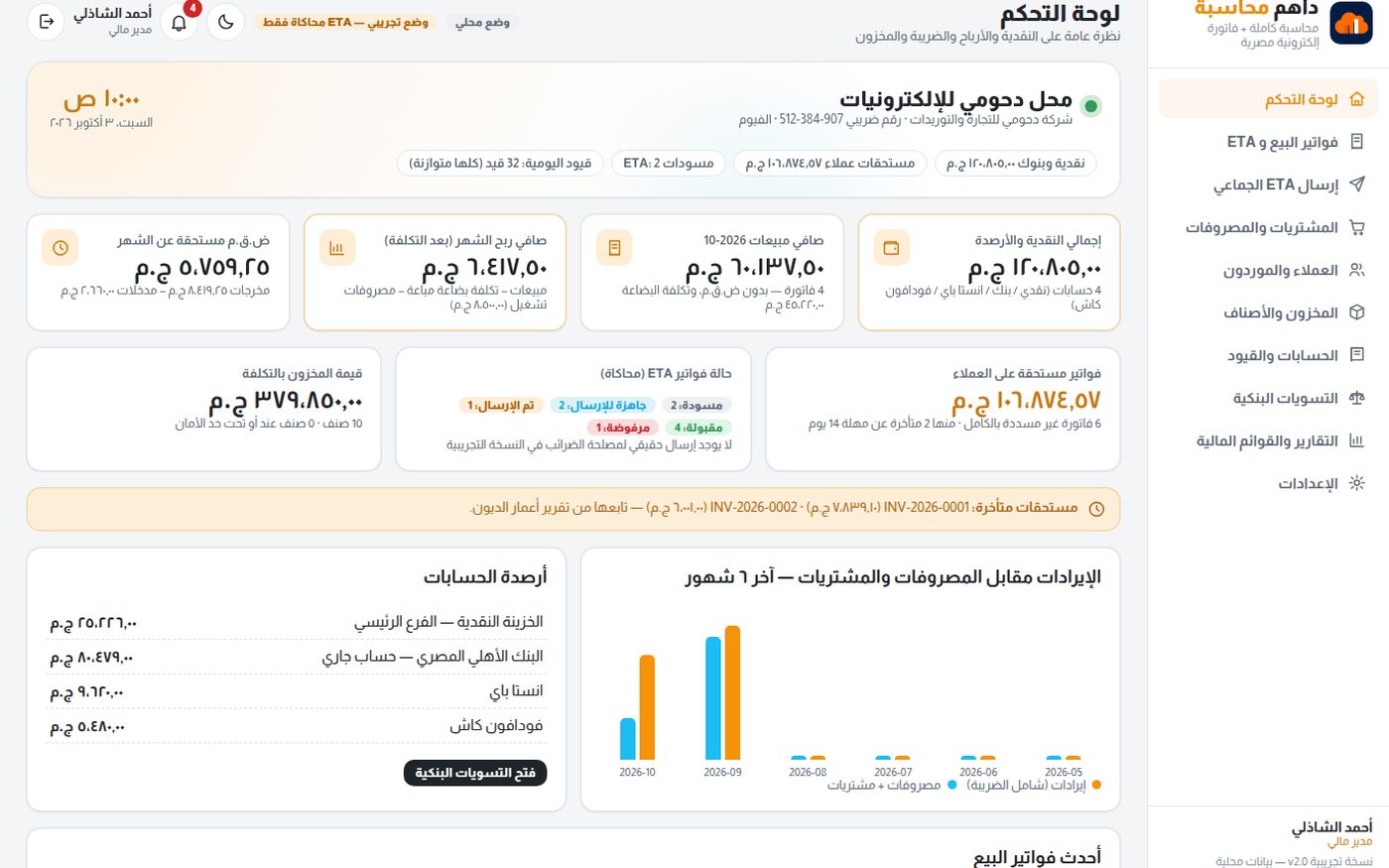
Task: Click أحدث فواتير البيع heading
Action: (1037, 857)
